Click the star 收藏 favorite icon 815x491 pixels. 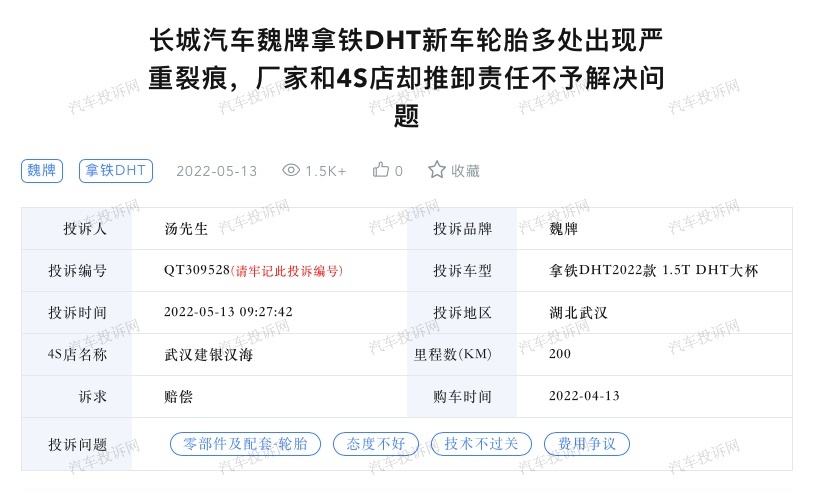pyautogui.click(x=437, y=170)
